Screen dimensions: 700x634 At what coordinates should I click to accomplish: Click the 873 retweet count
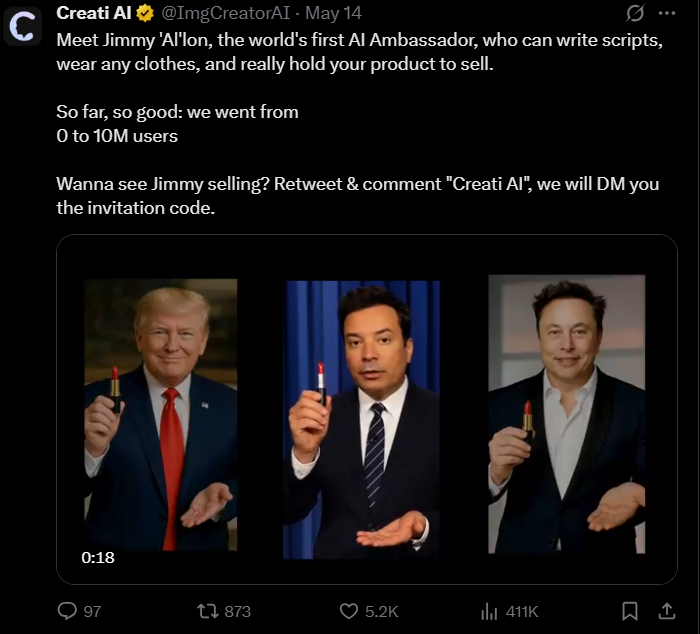[238, 611]
